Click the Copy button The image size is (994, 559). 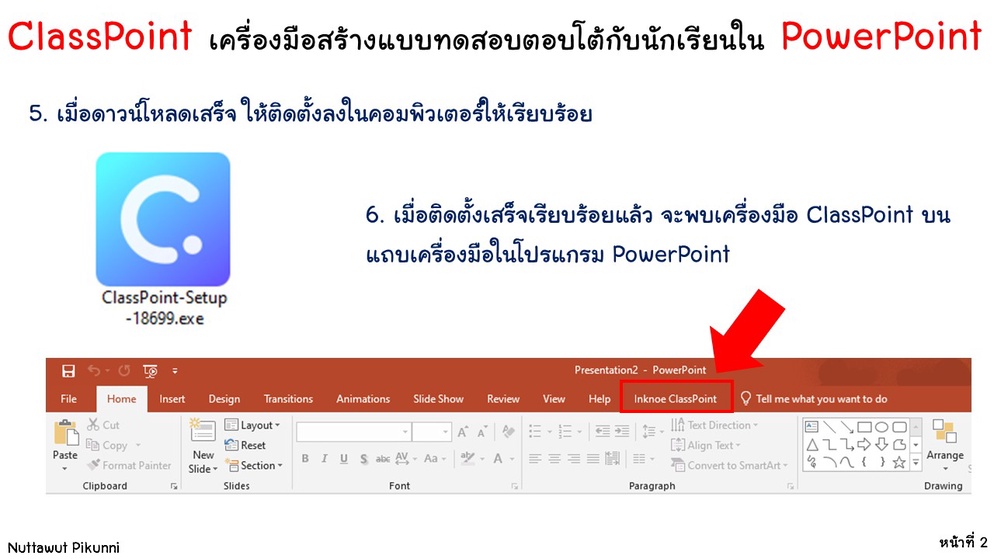tap(108, 445)
